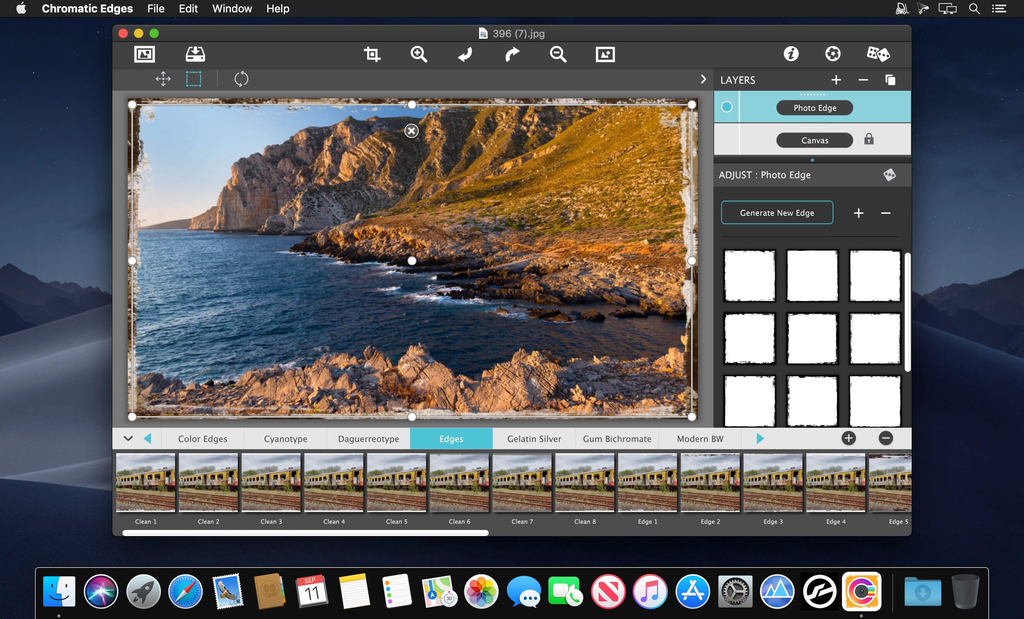1024x619 pixels.
Task: Select the Move arrows tool
Action: click(163, 79)
